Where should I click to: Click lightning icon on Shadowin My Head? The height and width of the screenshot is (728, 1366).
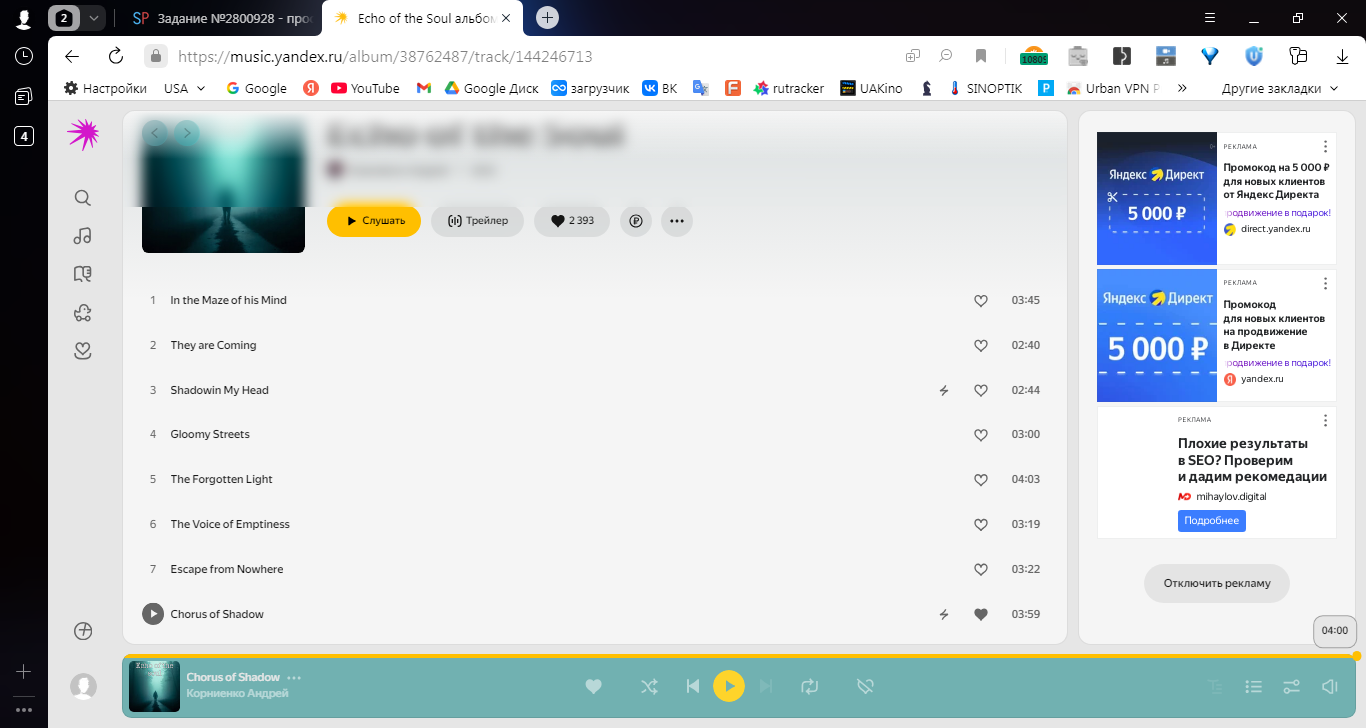tap(943, 390)
